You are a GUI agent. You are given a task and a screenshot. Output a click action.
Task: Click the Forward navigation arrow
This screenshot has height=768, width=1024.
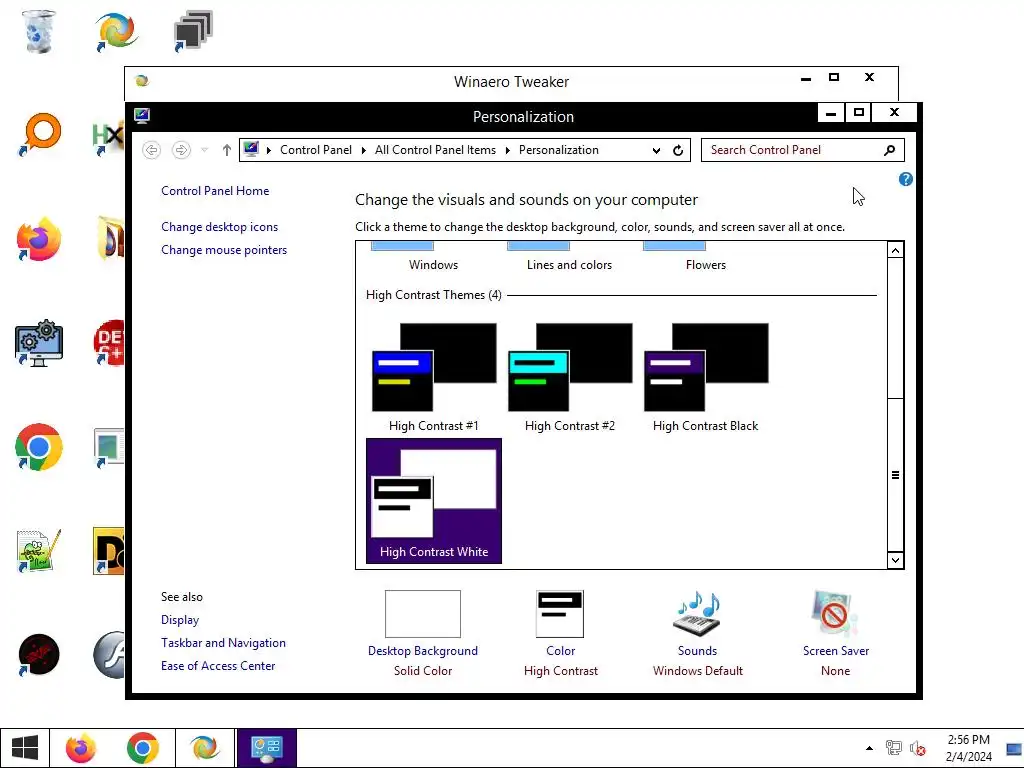click(181, 150)
